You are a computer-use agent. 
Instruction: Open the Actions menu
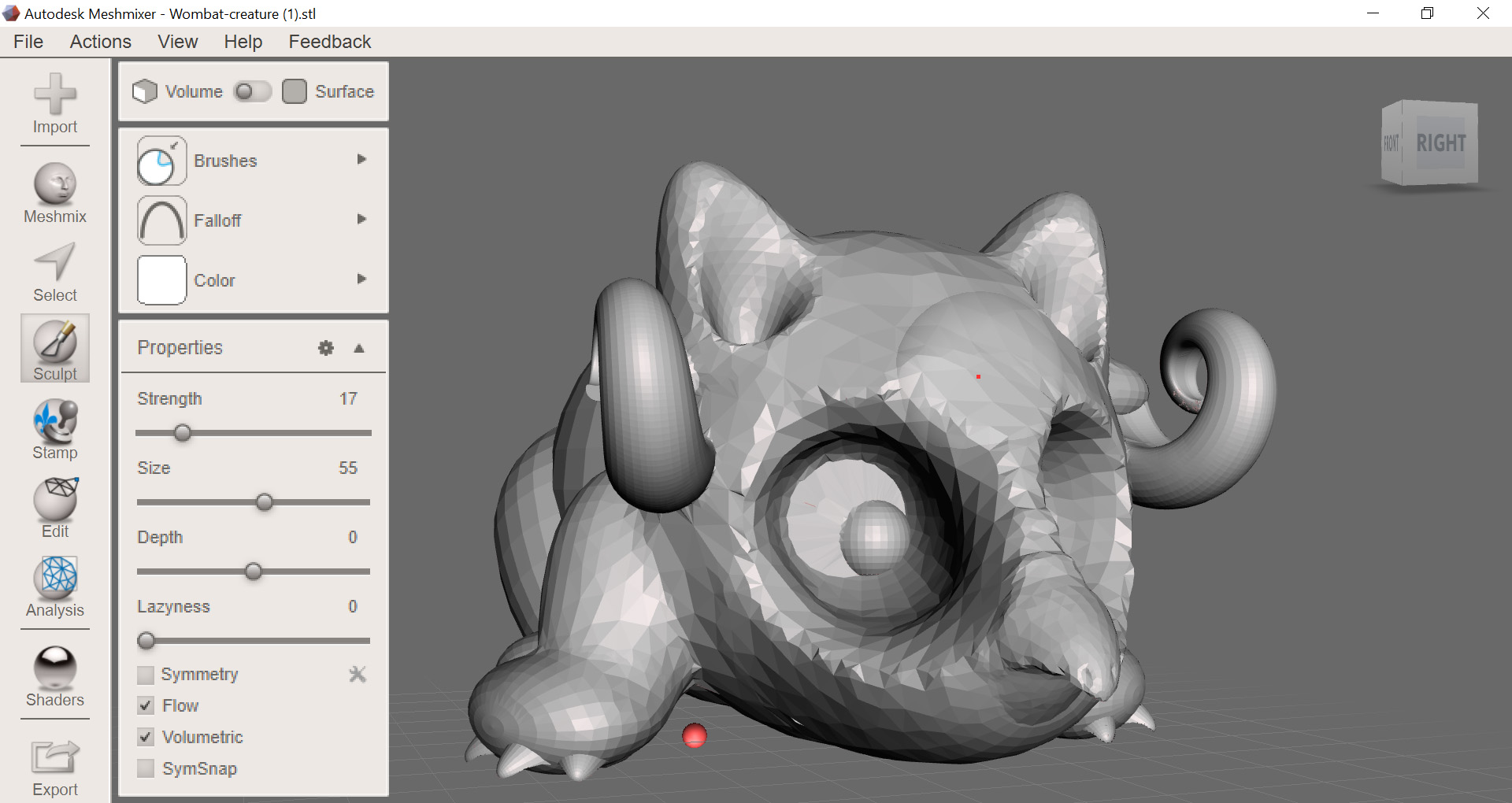point(100,42)
